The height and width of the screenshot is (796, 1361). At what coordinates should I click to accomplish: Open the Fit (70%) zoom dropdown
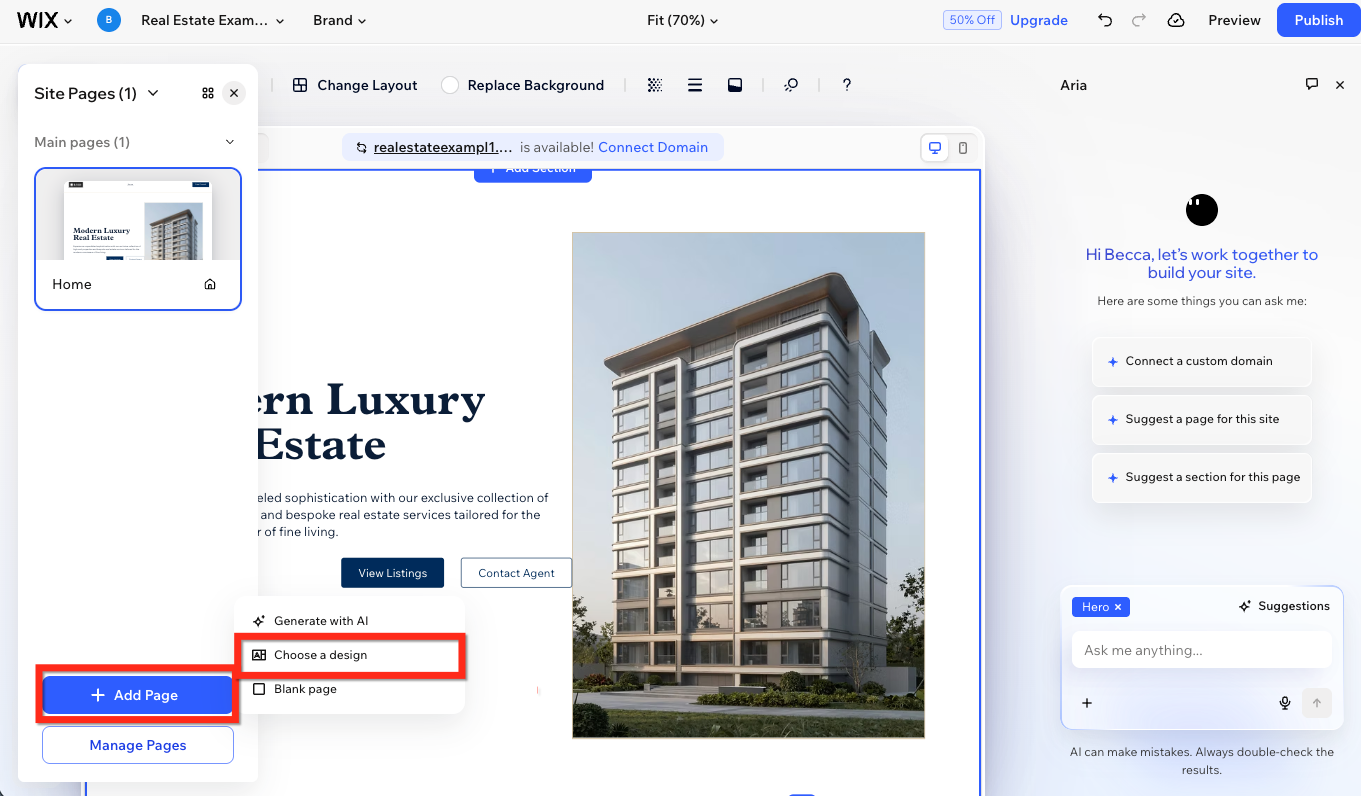(682, 20)
